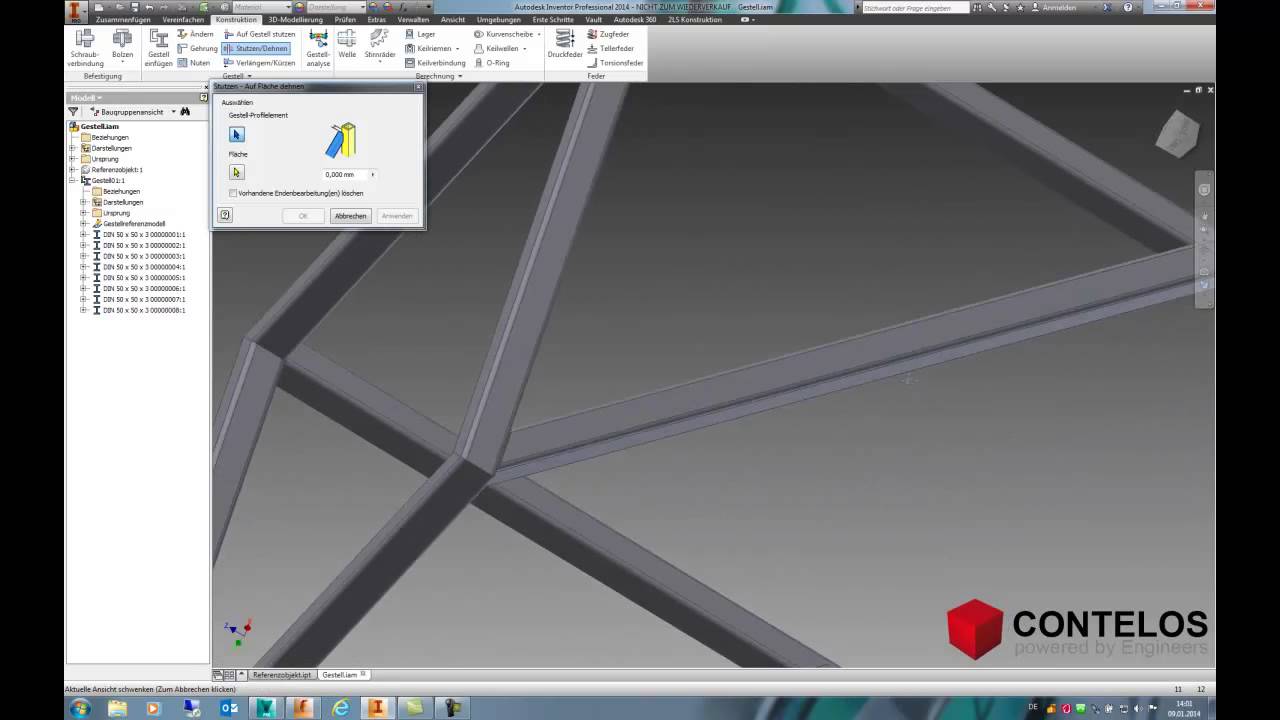Image resolution: width=1280 pixels, height=720 pixels.
Task: Select the Gestell.iam root node
Action: point(95,127)
